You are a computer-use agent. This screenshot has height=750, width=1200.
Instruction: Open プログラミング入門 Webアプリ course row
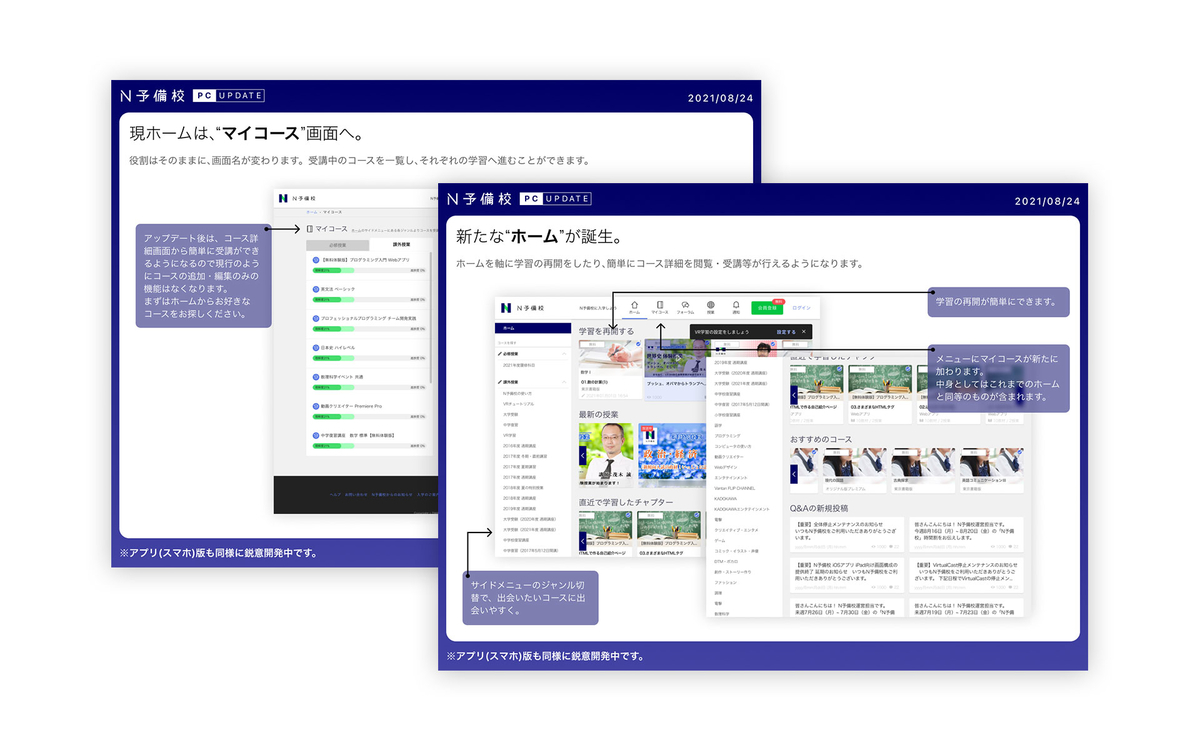tap(368, 265)
